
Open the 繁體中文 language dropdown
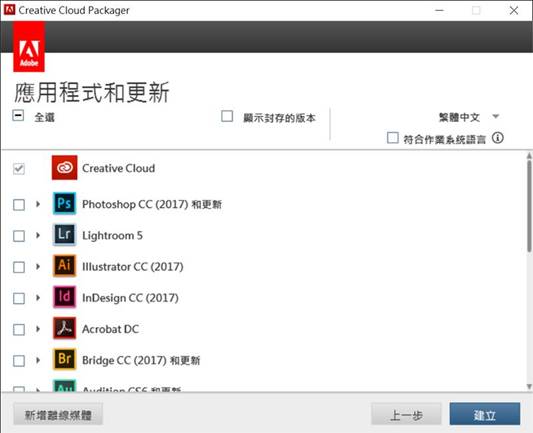[x=468, y=117]
